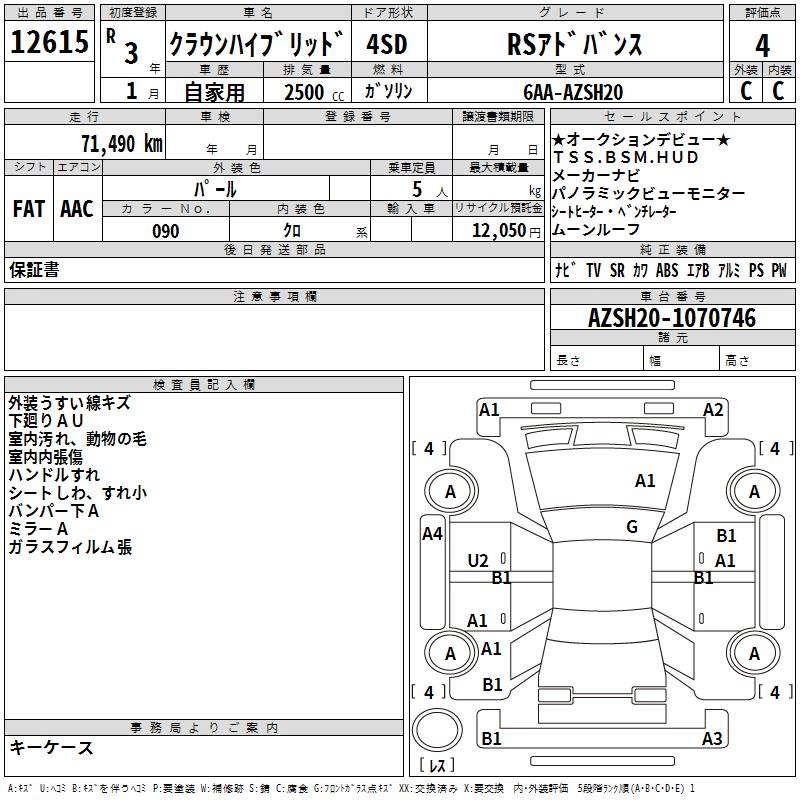
Task: Click the 高さ dimension field
Action: [x=758, y=358]
